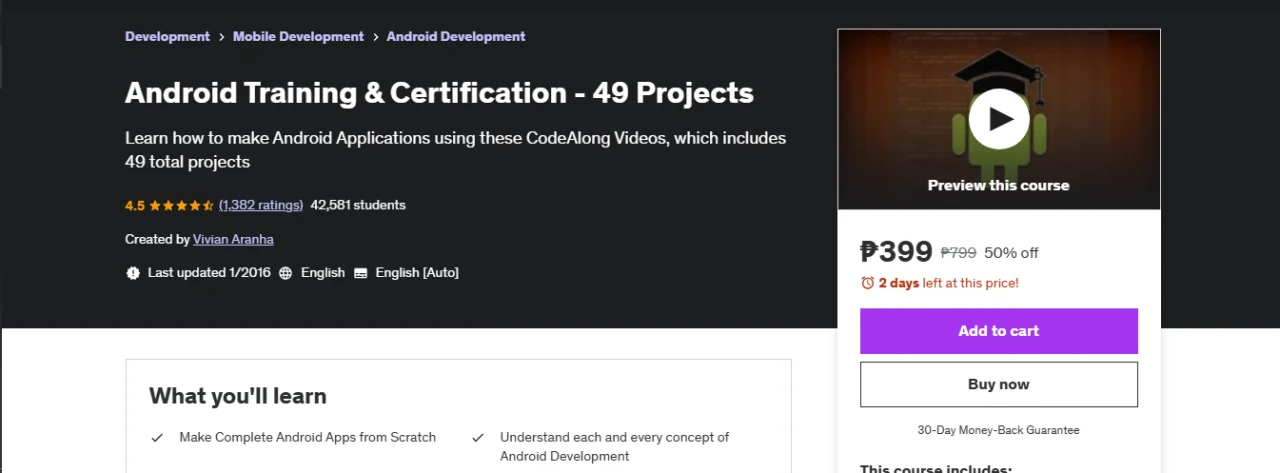Click the course title heading

(439, 92)
